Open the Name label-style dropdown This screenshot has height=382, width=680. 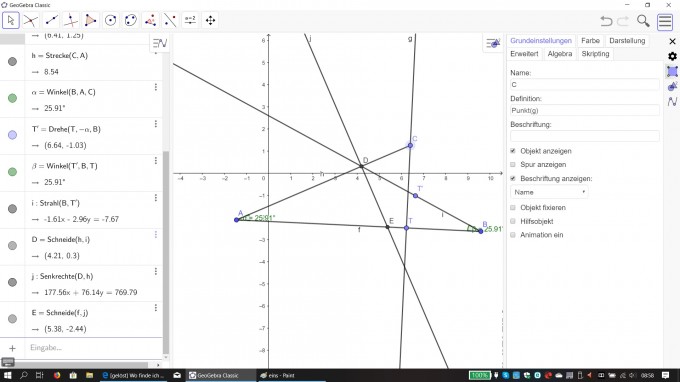549,192
